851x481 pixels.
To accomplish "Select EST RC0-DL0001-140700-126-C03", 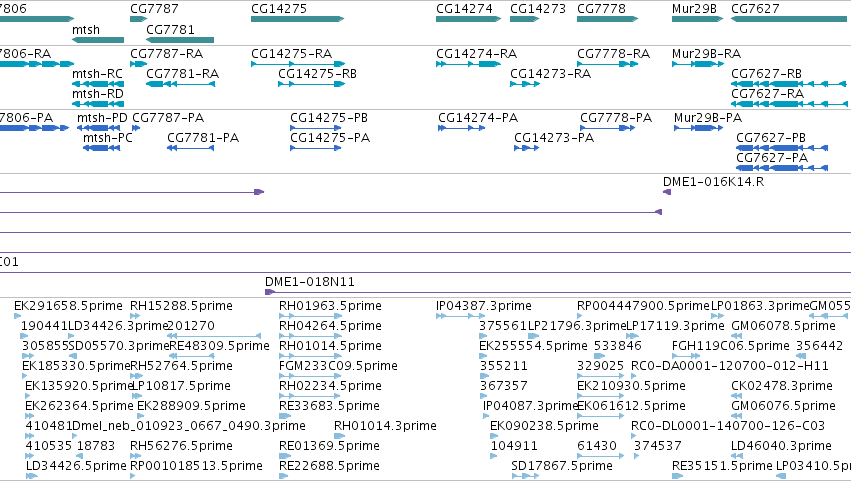I will tap(728, 426).
